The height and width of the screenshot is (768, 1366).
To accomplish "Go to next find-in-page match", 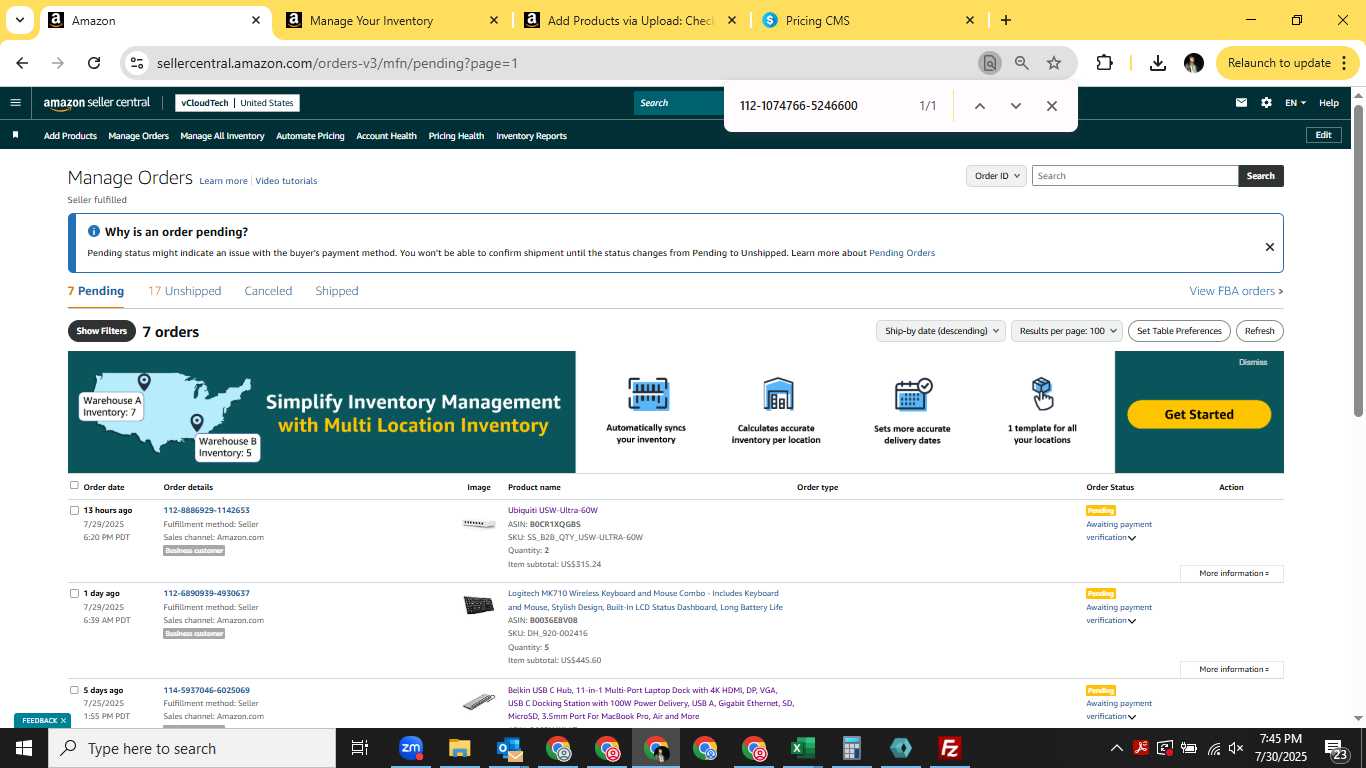I will pos(1016,106).
